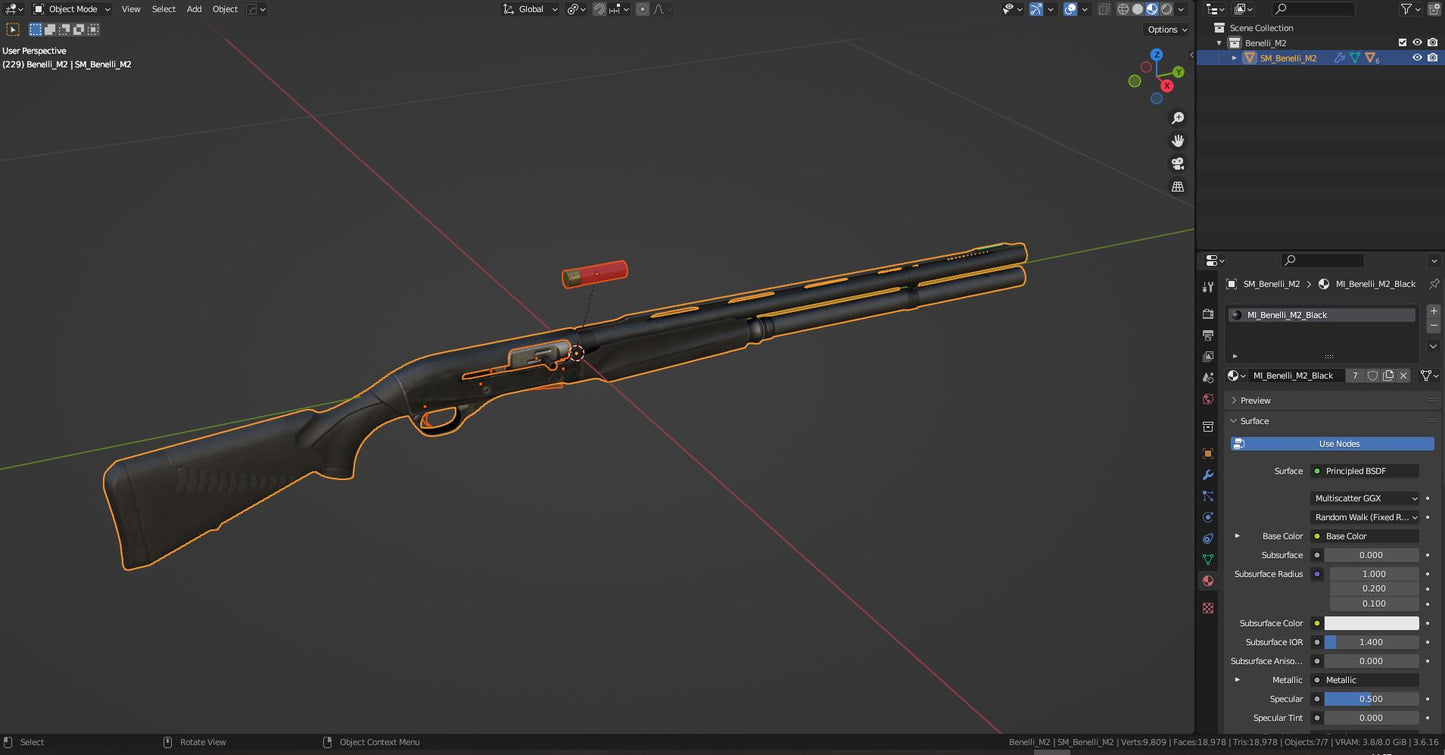Click the viewport Zoom magnifier icon
This screenshot has width=1445, height=755.
tap(1178, 117)
